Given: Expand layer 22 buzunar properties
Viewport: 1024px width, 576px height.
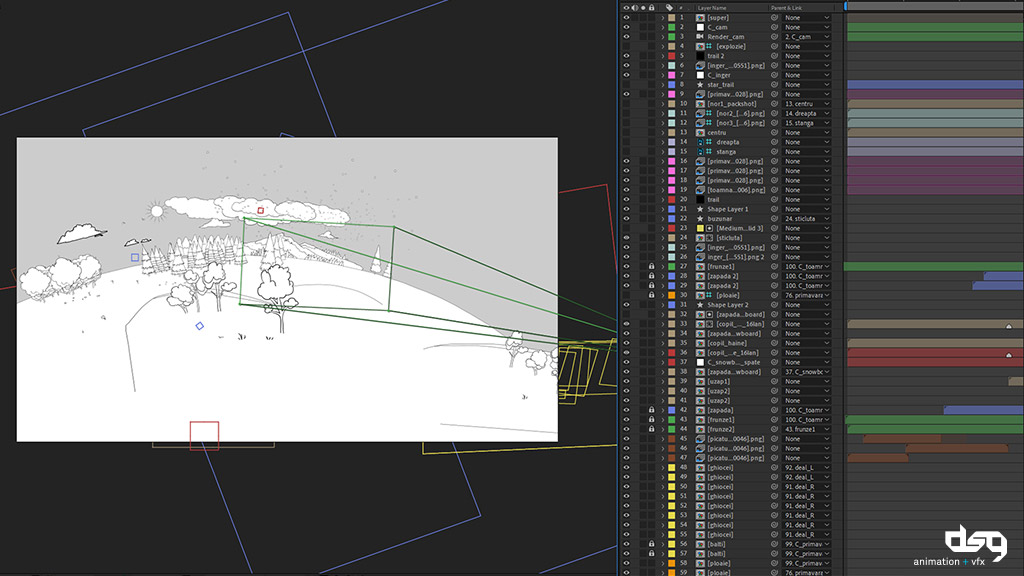Looking at the screenshot, I should point(662,218).
